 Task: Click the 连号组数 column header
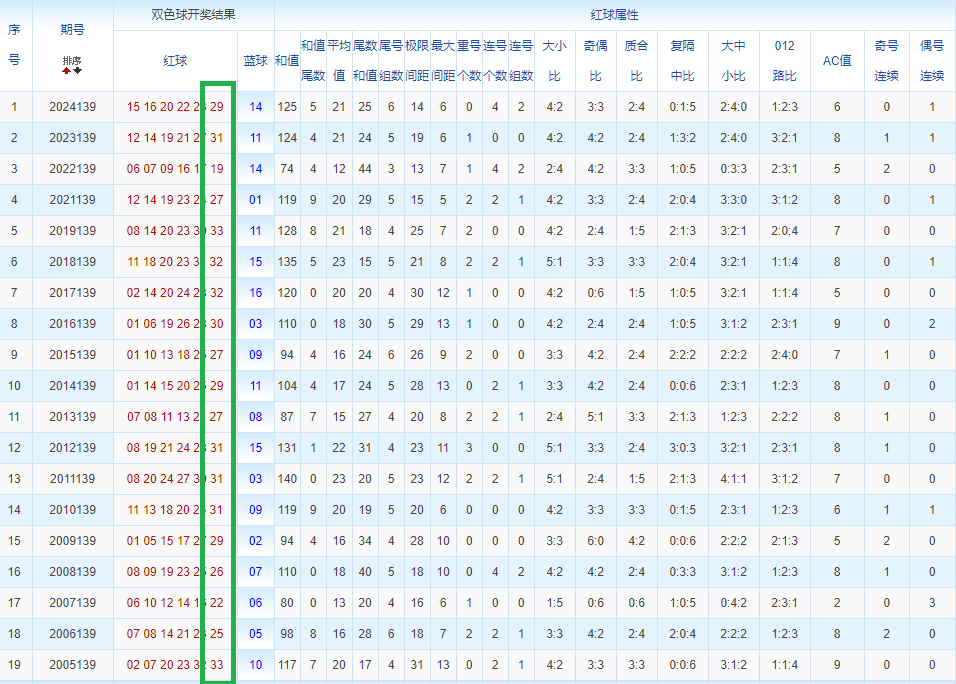[521, 61]
